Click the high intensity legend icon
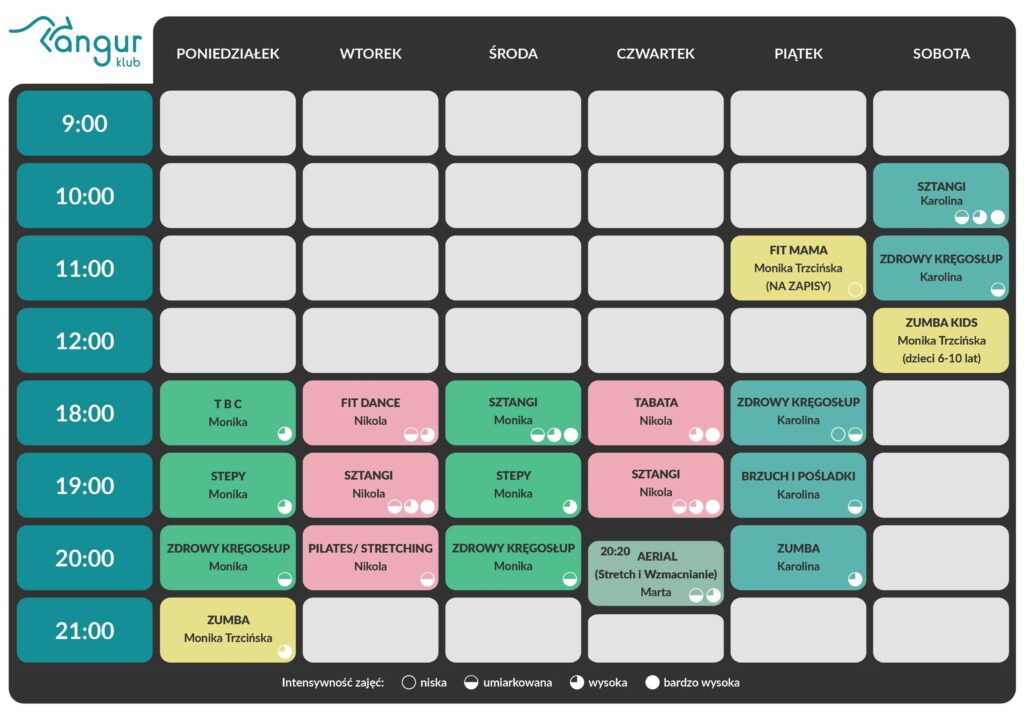 coord(576,682)
